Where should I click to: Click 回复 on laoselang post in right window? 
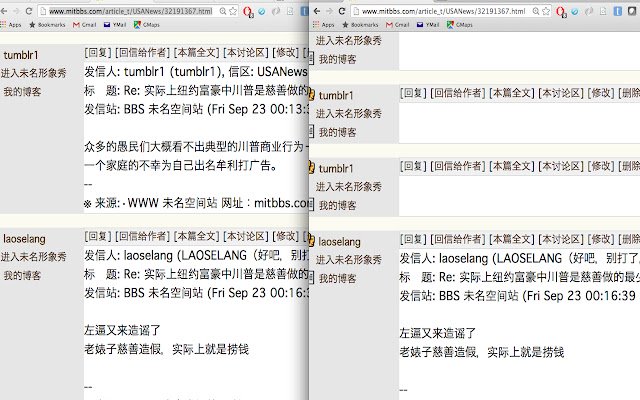tap(413, 239)
